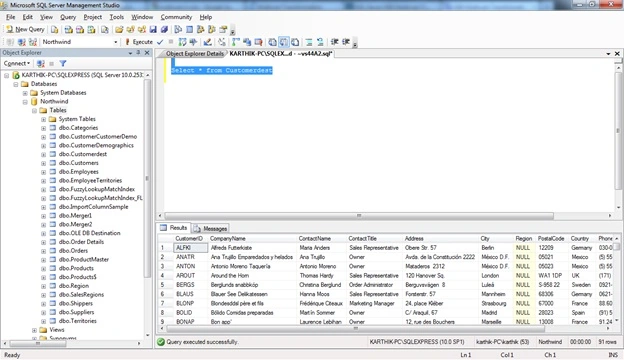The height and width of the screenshot is (360, 624).
Task: Expand the dbo.Orders table node
Action: tap(43, 251)
